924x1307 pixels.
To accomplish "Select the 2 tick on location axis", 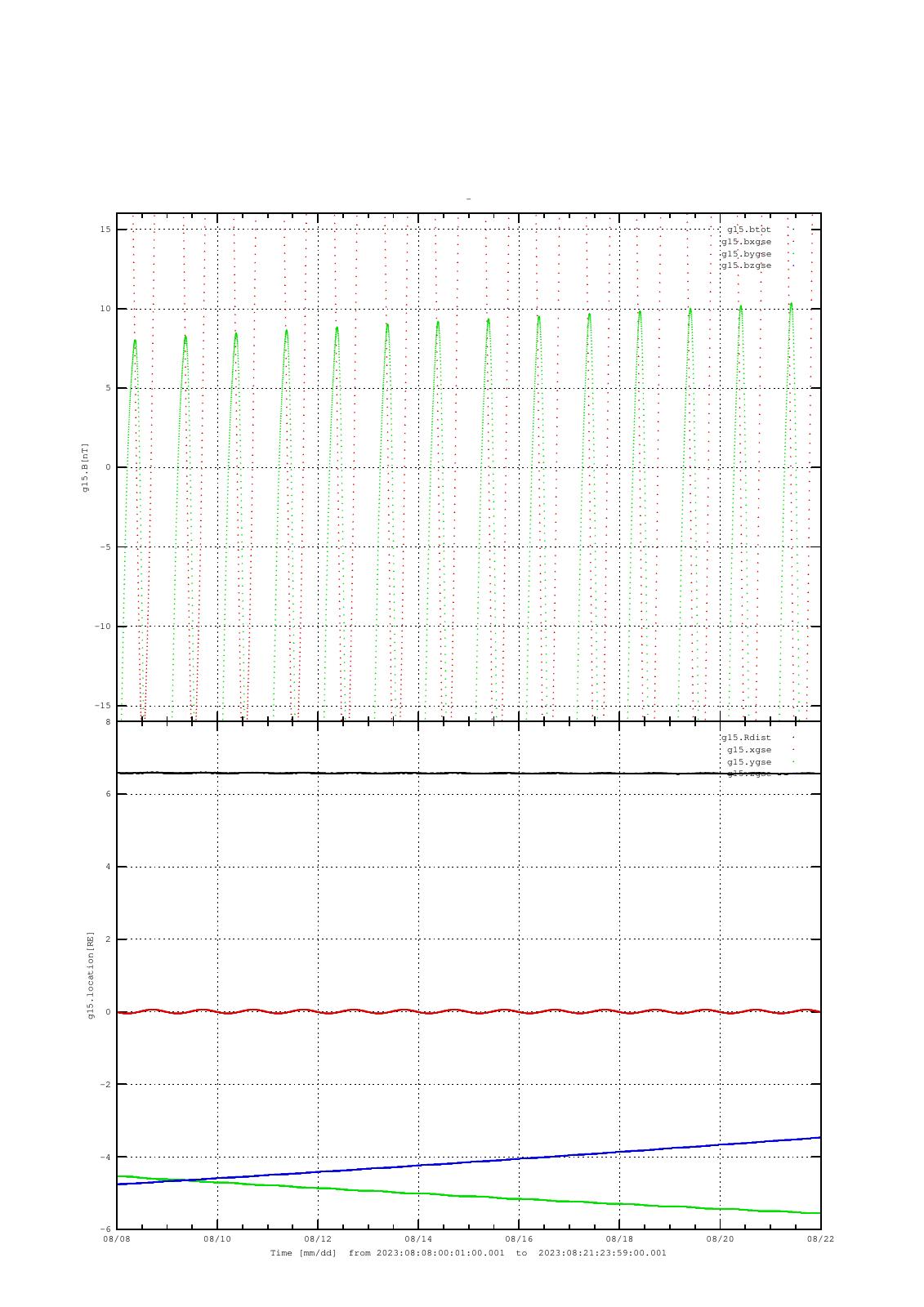I will coord(108,939).
